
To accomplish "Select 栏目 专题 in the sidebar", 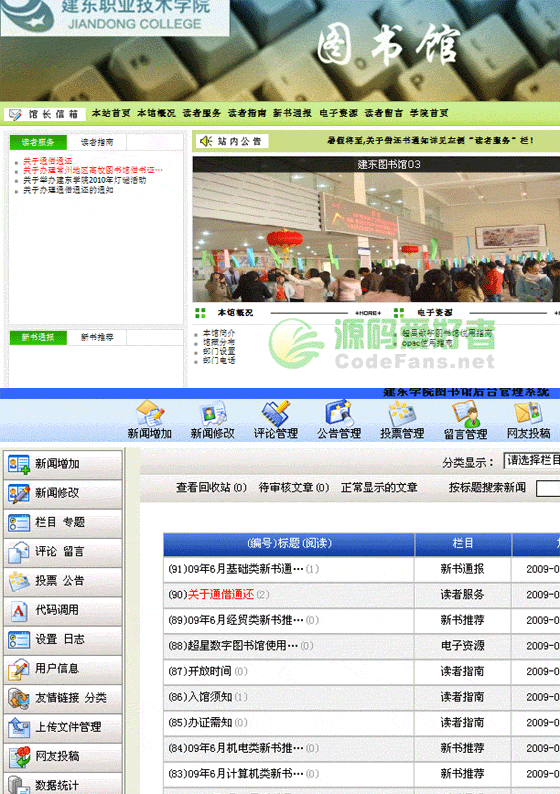I will (x=63, y=522).
